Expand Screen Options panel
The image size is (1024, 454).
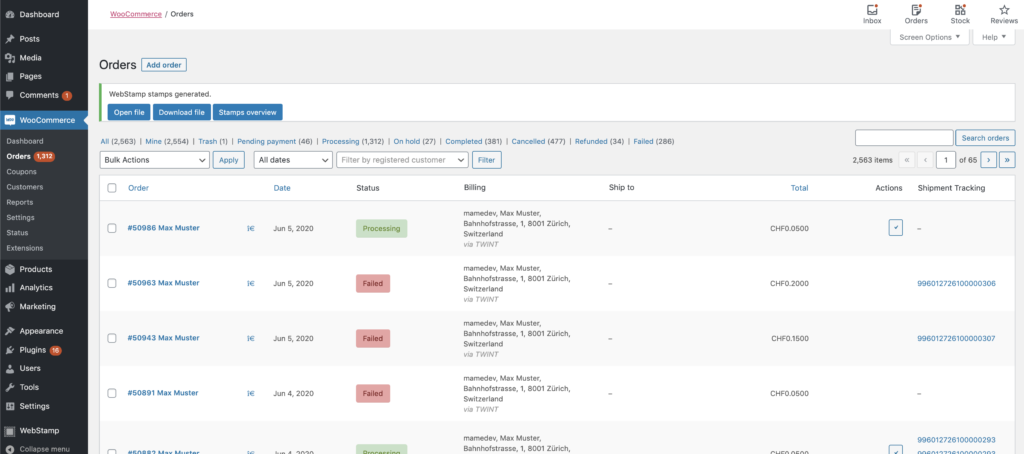[x=929, y=37]
